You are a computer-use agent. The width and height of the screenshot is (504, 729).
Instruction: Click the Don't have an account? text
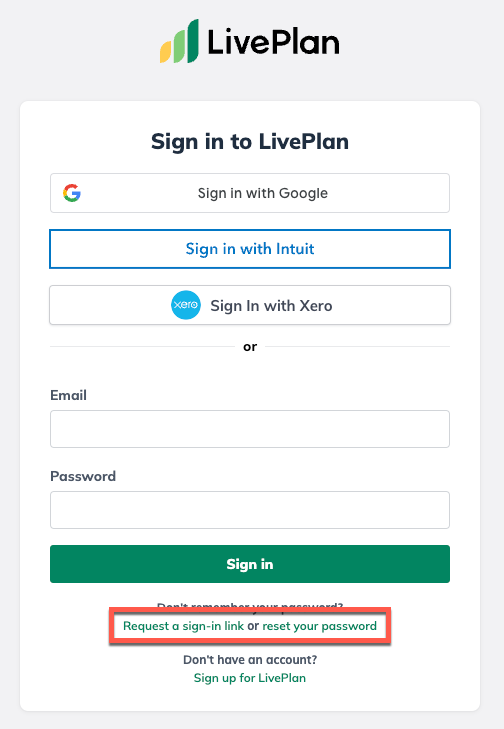tap(250, 660)
